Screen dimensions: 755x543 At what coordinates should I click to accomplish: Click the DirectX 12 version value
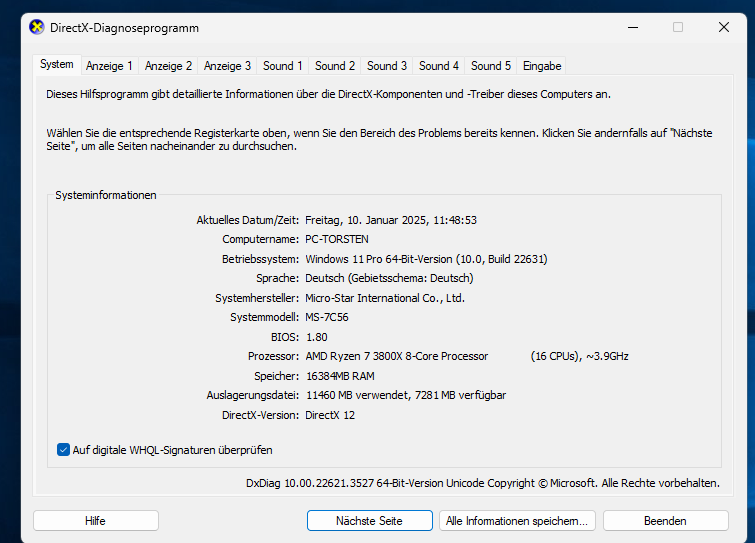(x=330, y=415)
